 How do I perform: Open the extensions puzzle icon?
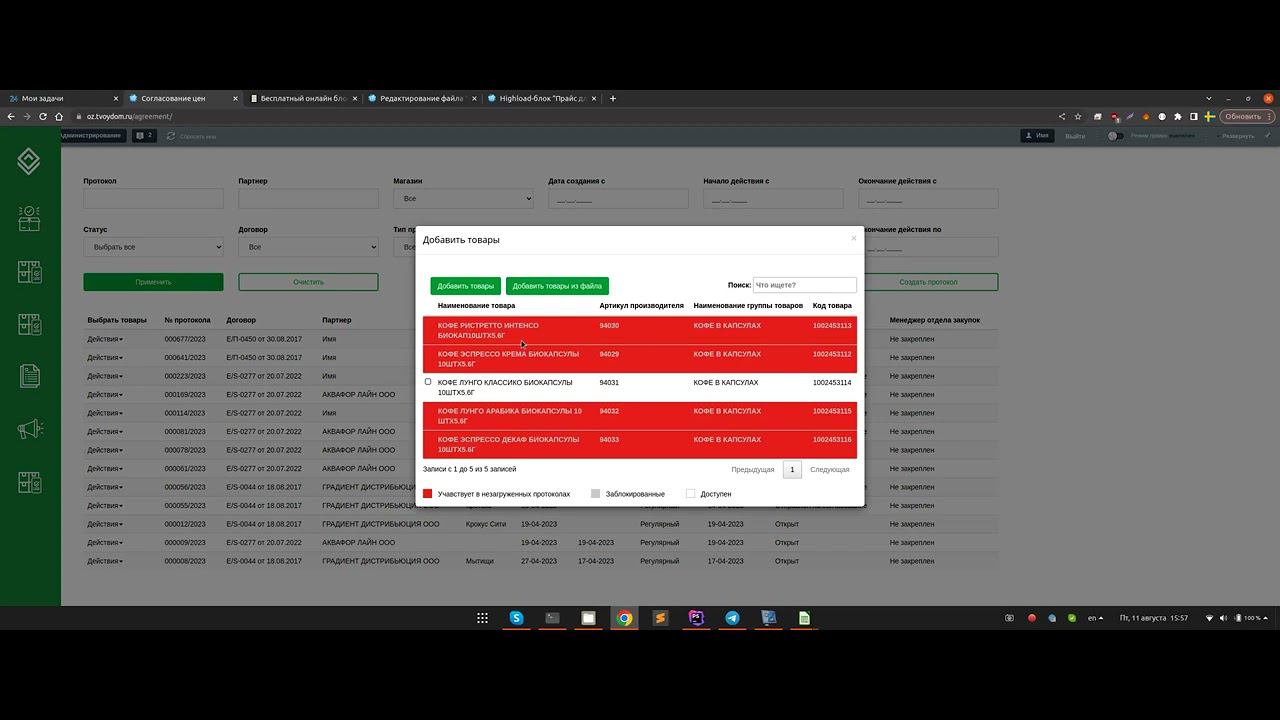coord(1178,116)
